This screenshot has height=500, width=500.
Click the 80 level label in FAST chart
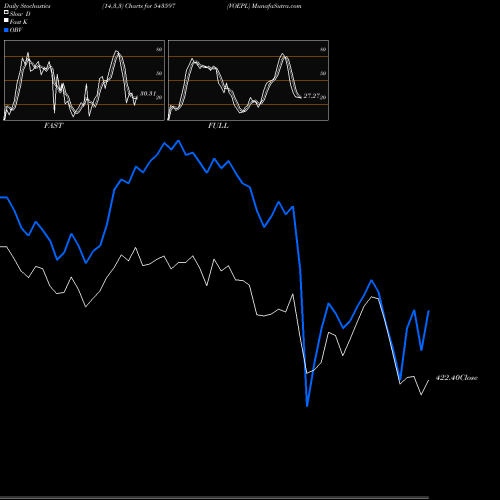(x=159, y=49)
